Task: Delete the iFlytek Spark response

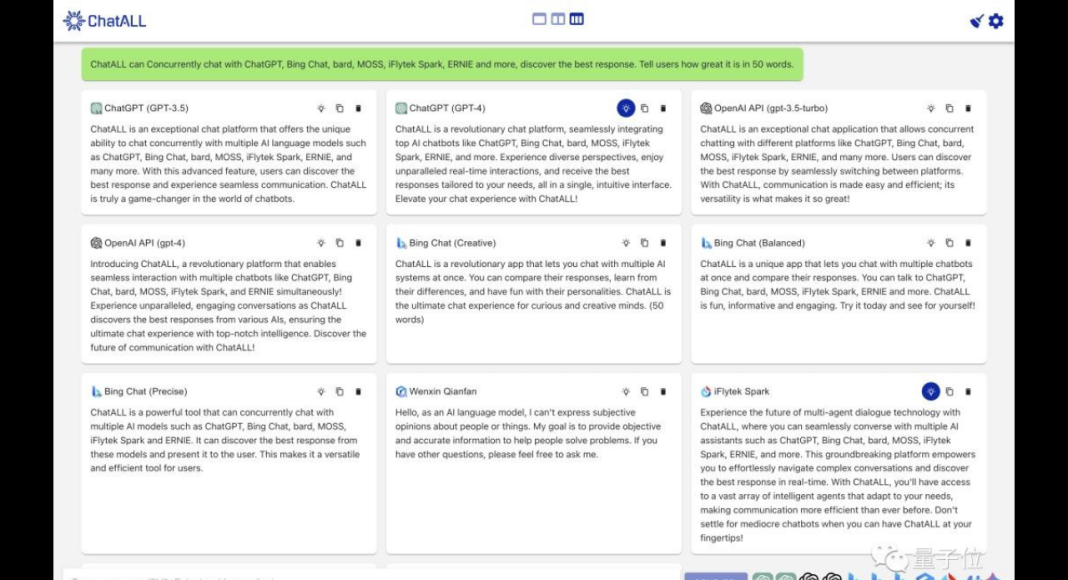Action: tap(968, 391)
